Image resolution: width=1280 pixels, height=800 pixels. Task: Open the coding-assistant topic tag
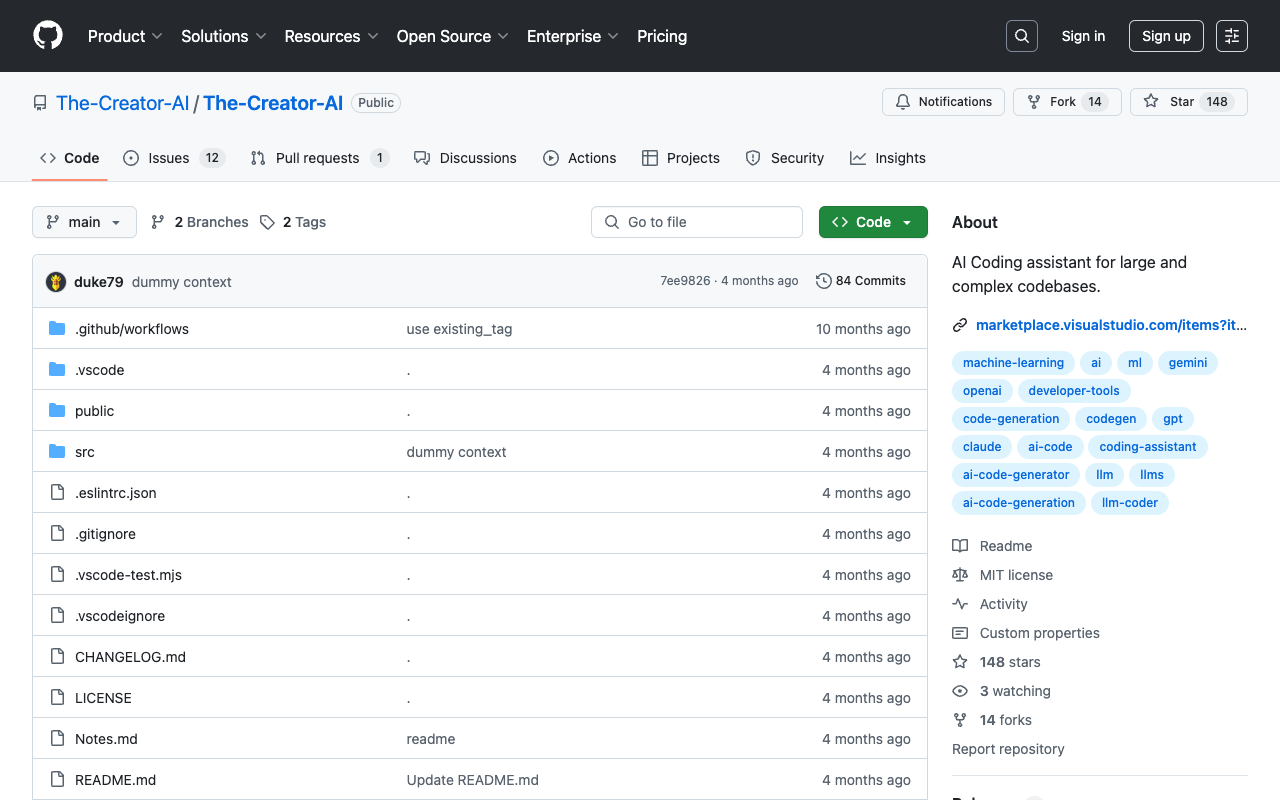1148,447
